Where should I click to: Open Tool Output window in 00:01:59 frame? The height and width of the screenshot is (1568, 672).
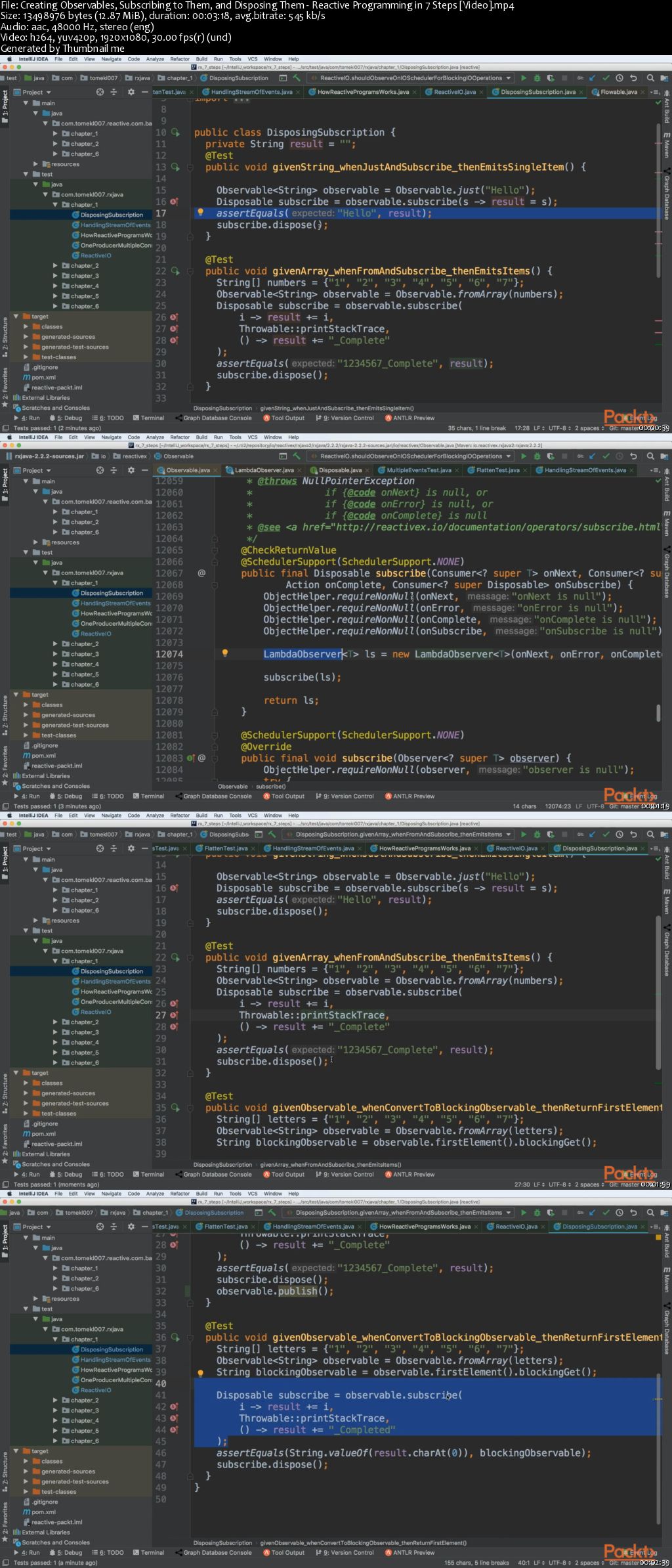284,1175
